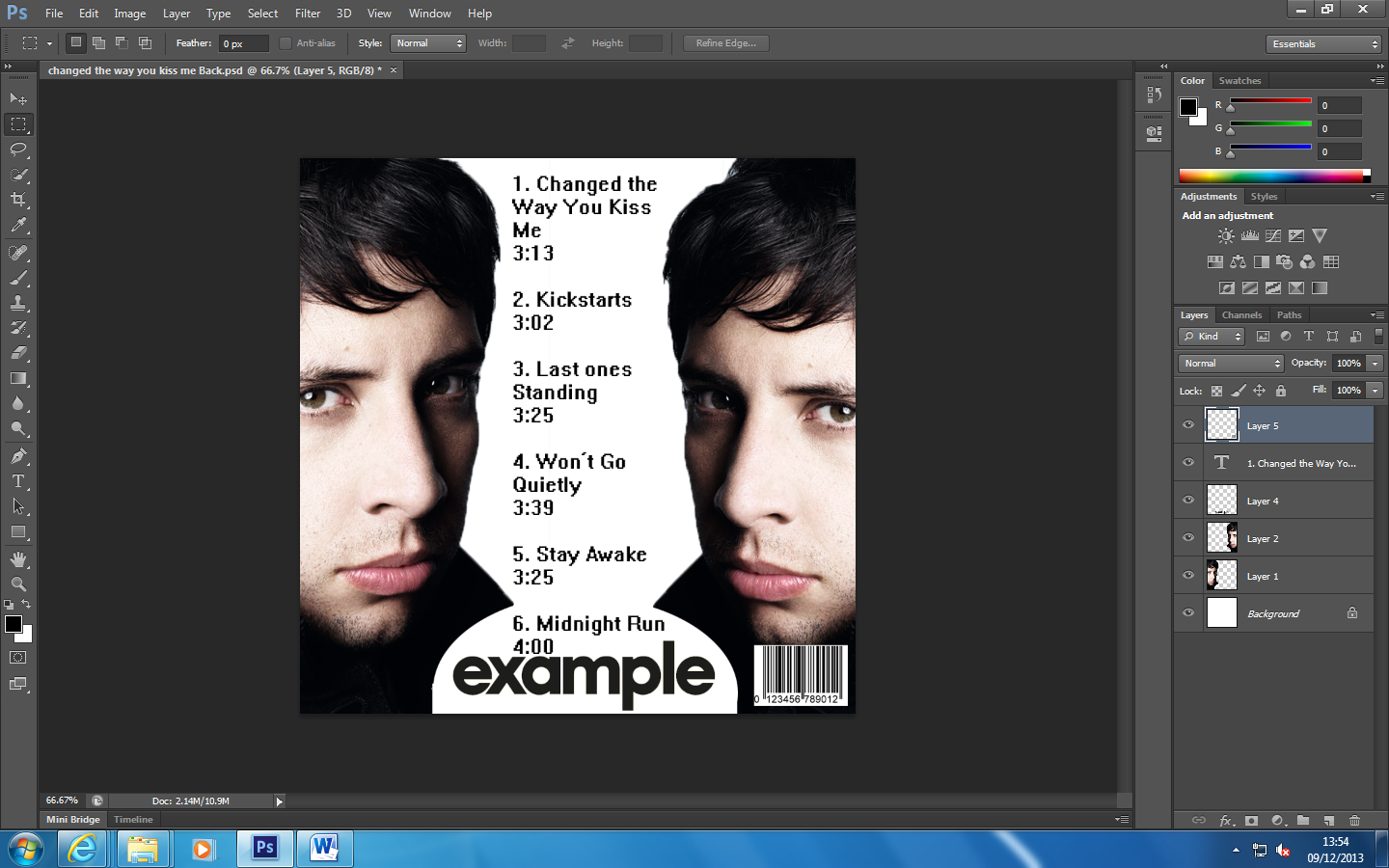Toggle visibility of Layer 2
This screenshot has width=1389, height=868.
(x=1188, y=537)
